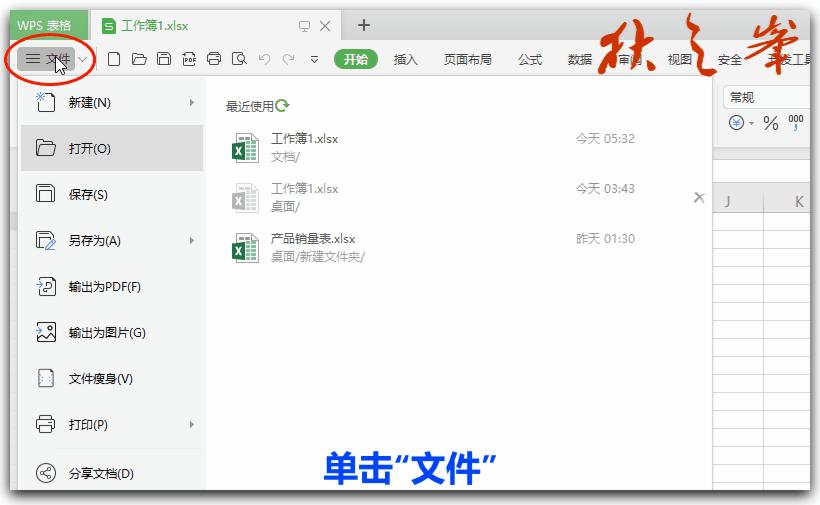Click the 文件瘦身 icon in menu
Image resolution: width=820 pixels, height=505 pixels.
click(46, 378)
